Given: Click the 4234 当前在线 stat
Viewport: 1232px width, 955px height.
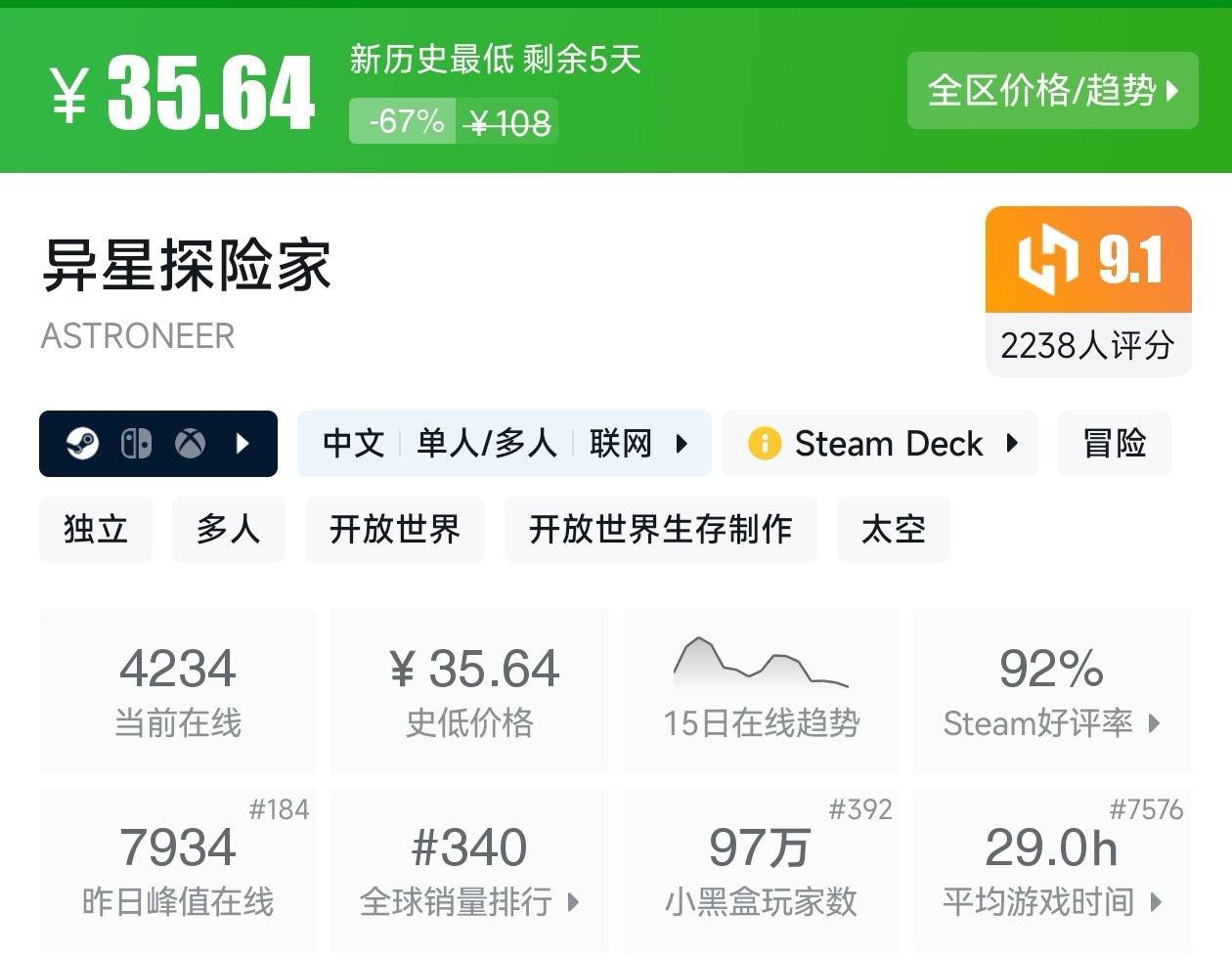Looking at the screenshot, I should [178, 691].
